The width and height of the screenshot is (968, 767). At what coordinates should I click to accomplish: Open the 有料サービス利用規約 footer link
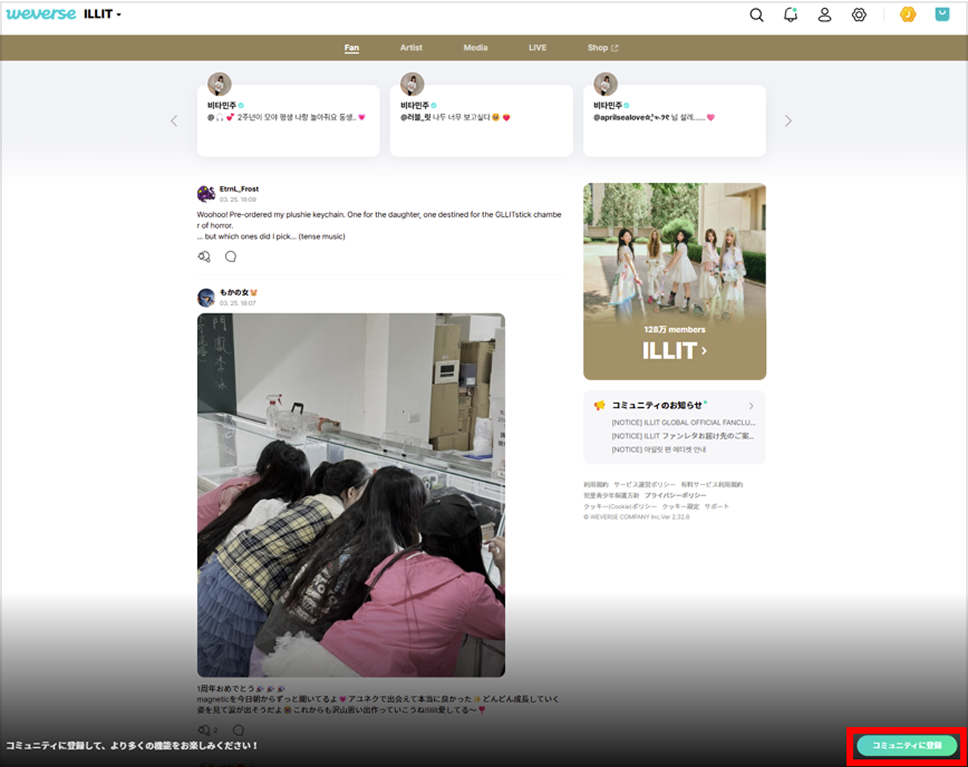click(712, 485)
